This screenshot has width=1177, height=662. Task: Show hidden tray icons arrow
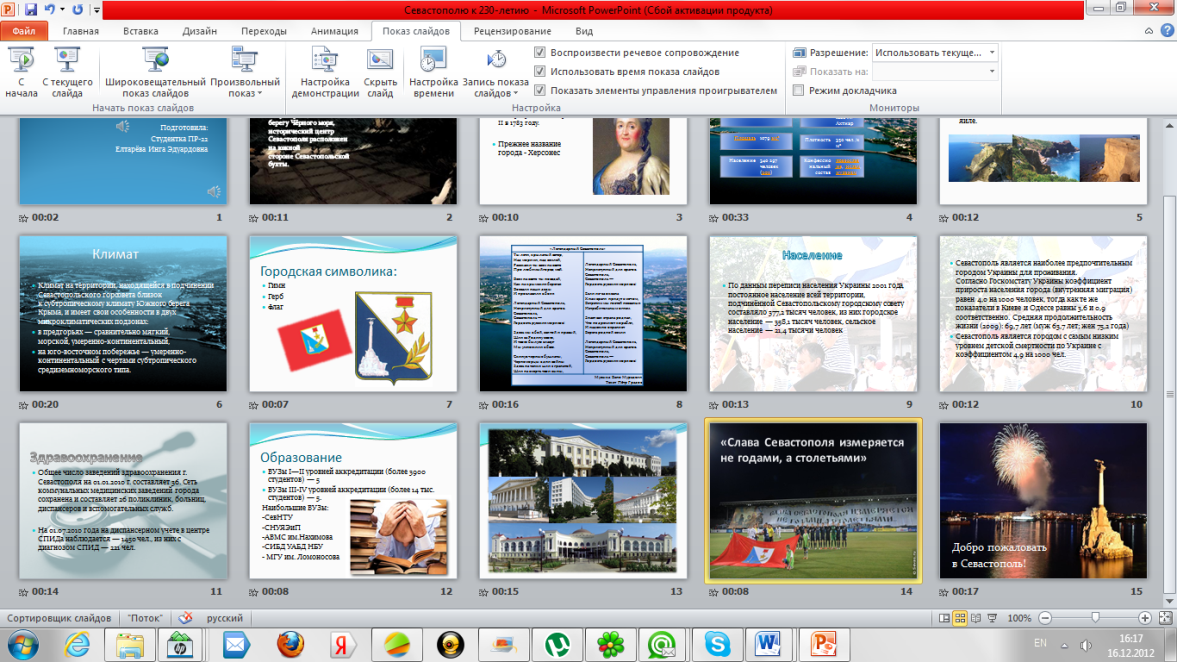[x=1064, y=645]
